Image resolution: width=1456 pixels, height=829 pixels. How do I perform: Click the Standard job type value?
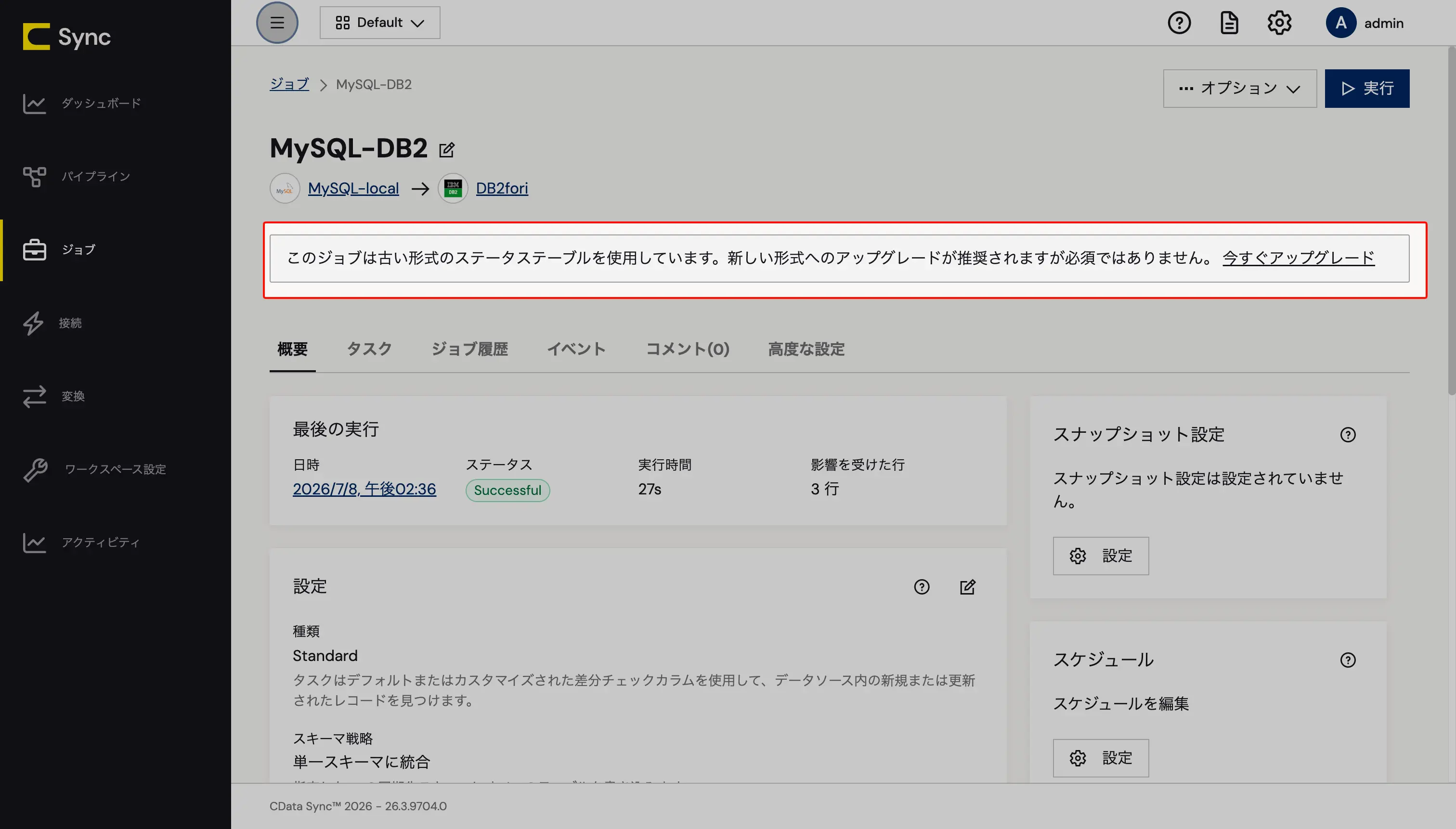point(325,656)
